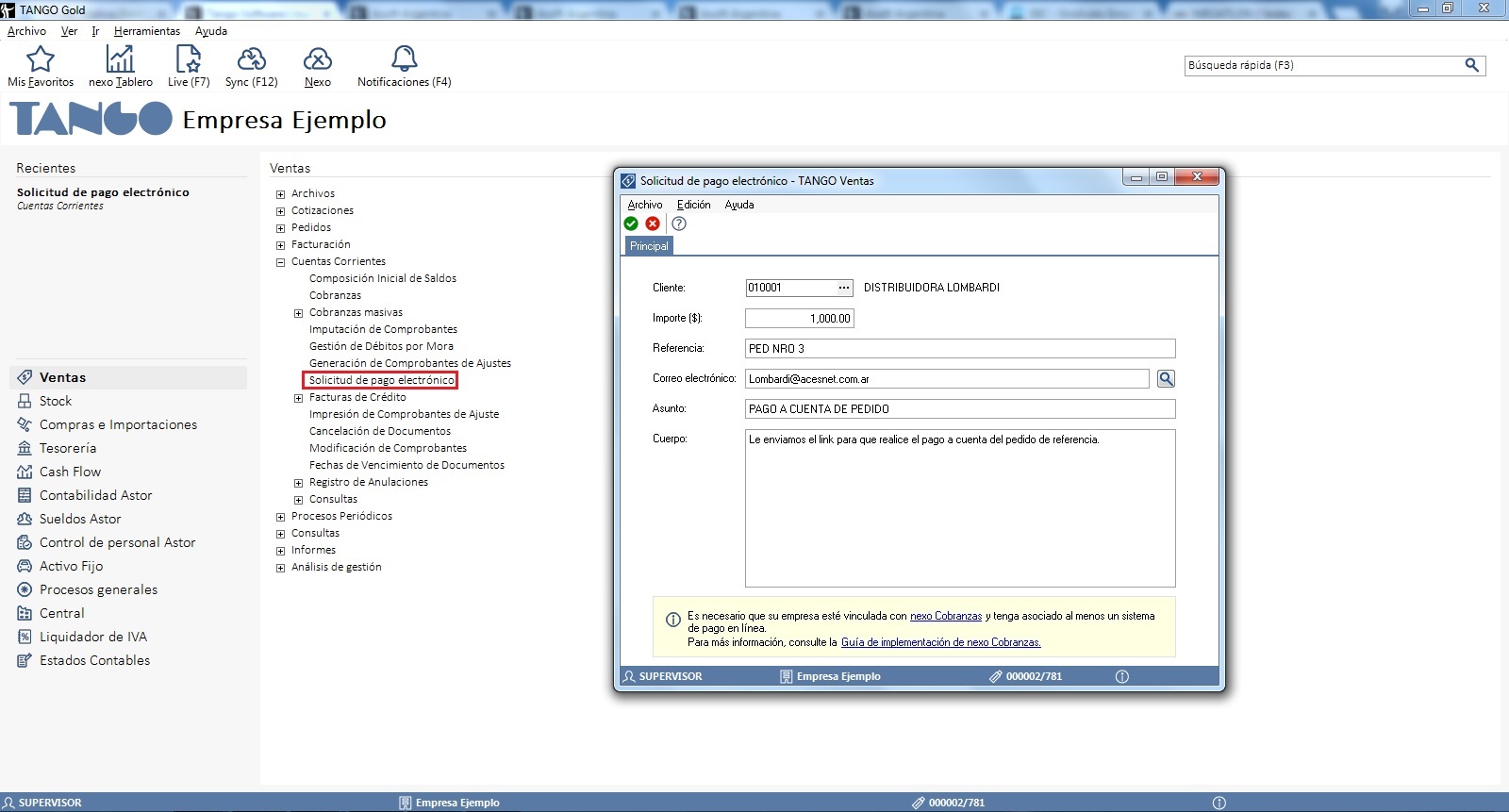Click the quick search magnifier icon

tap(1471, 65)
